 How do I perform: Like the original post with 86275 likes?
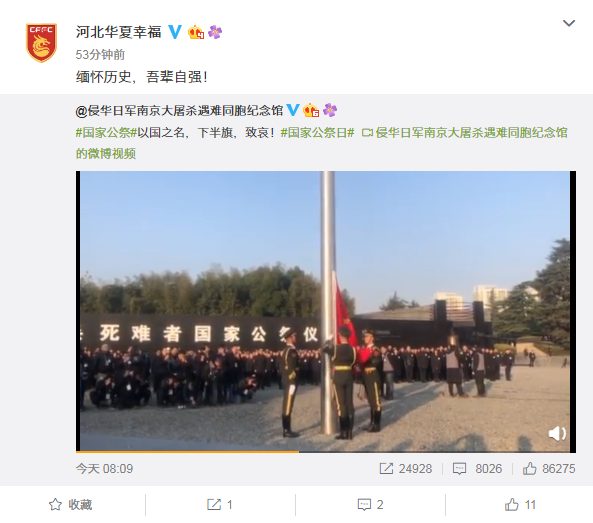click(x=549, y=469)
